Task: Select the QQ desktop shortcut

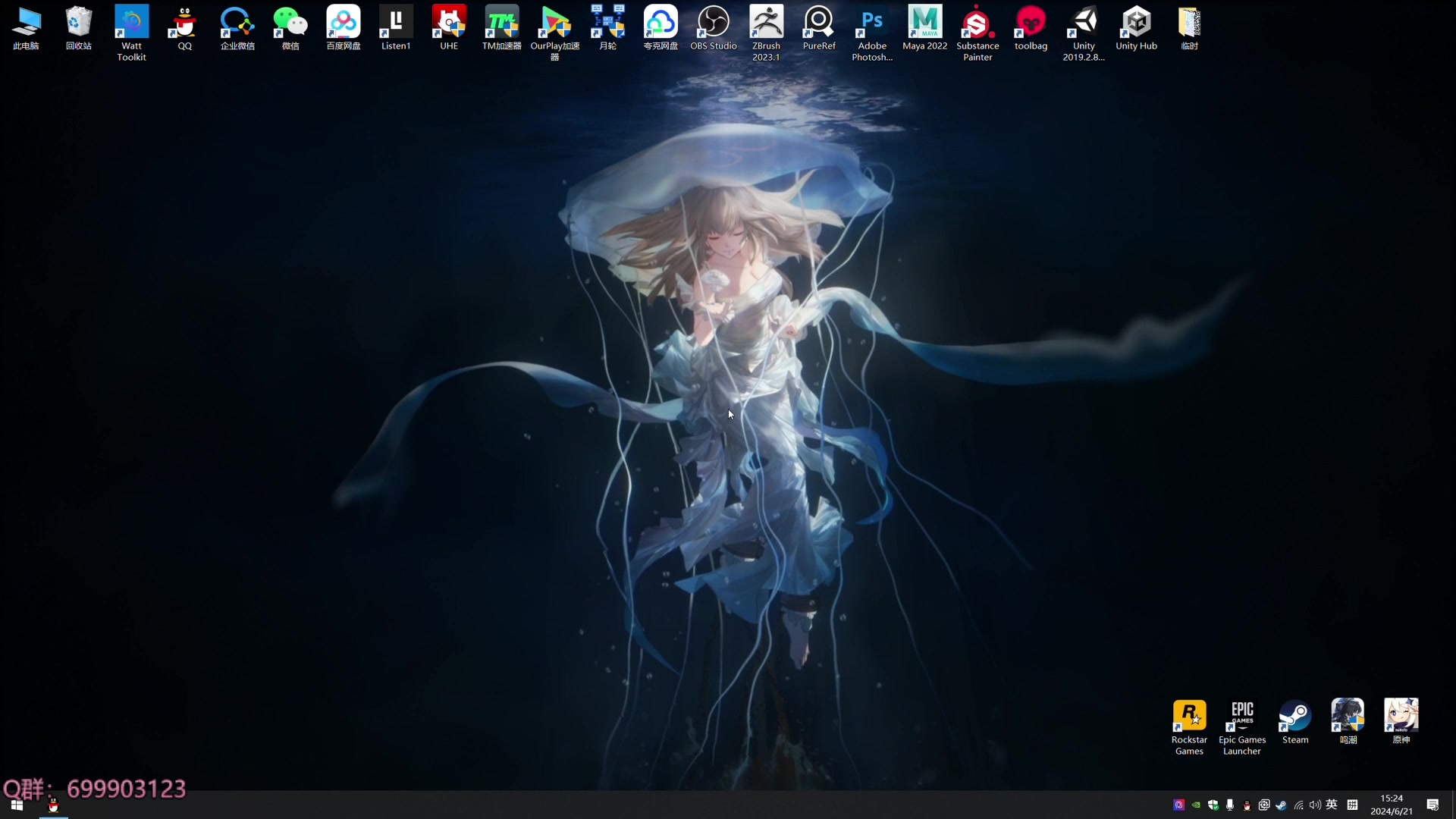Action: (184, 29)
